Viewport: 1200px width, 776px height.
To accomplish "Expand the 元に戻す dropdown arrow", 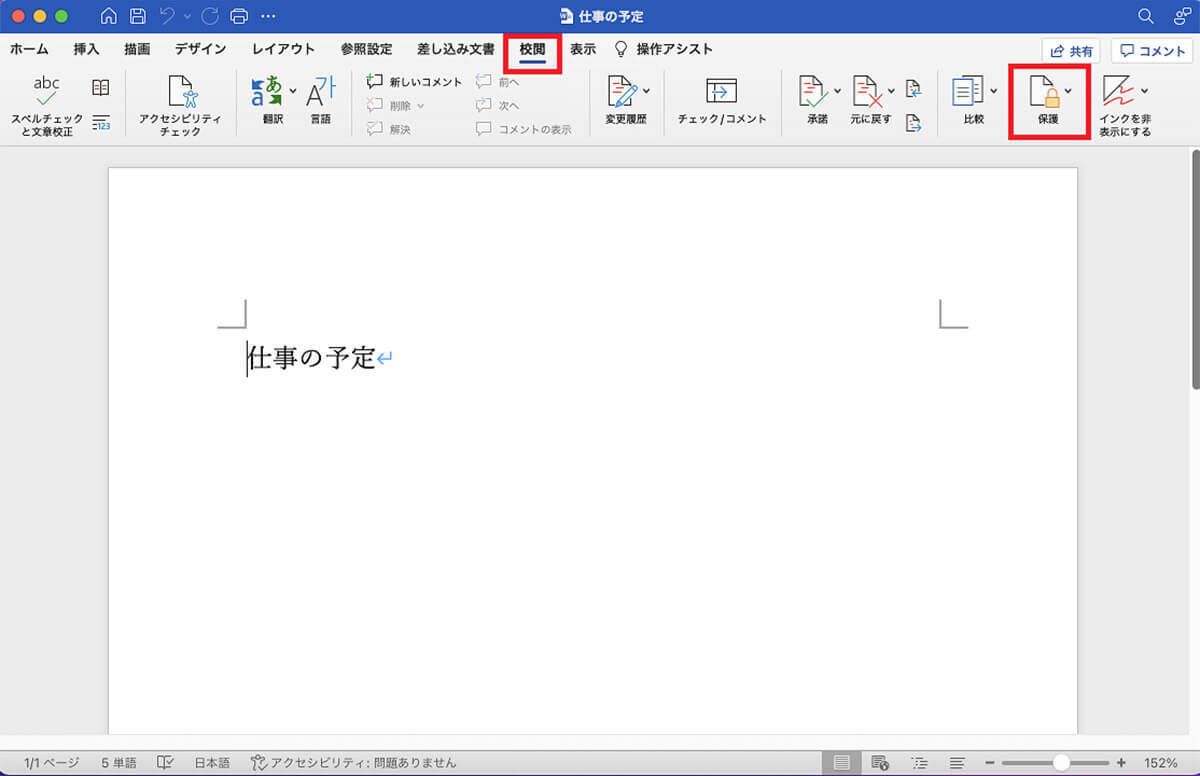I will [x=890, y=91].
